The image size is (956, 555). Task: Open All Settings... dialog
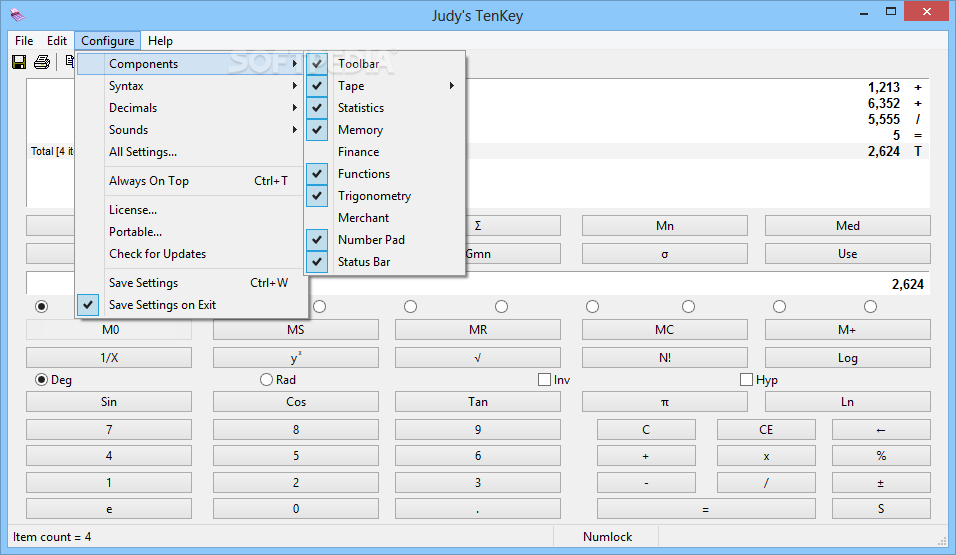(x=191, y=152)
